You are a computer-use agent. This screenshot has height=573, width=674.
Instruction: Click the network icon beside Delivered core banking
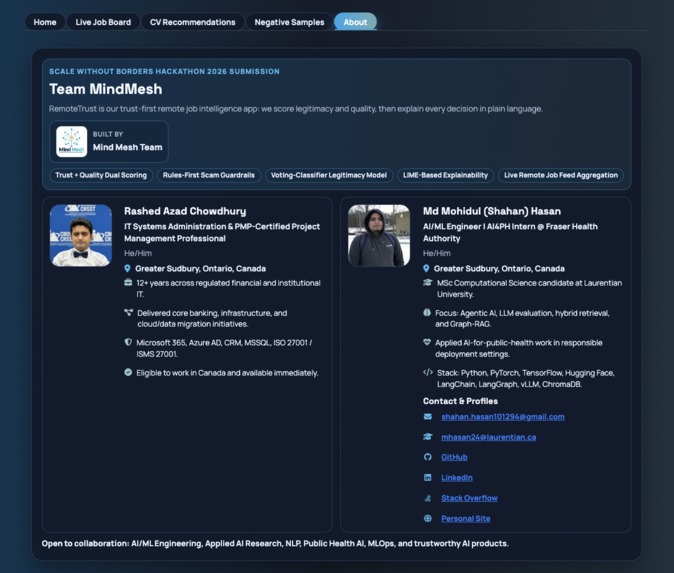(128, 313)
